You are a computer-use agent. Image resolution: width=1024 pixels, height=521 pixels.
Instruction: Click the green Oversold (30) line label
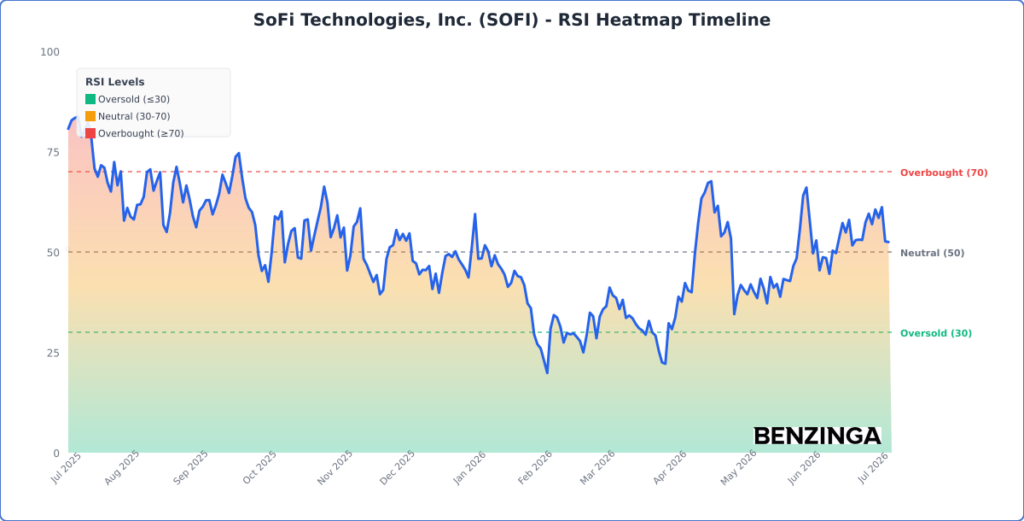pos(936,334)
